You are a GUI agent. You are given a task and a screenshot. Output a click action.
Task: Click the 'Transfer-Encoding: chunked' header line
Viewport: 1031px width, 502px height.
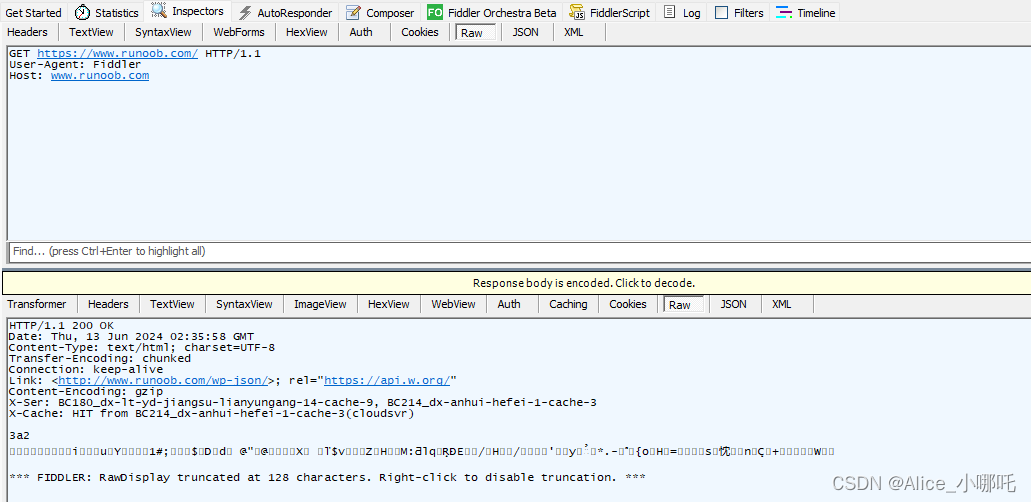pos(100,359)
